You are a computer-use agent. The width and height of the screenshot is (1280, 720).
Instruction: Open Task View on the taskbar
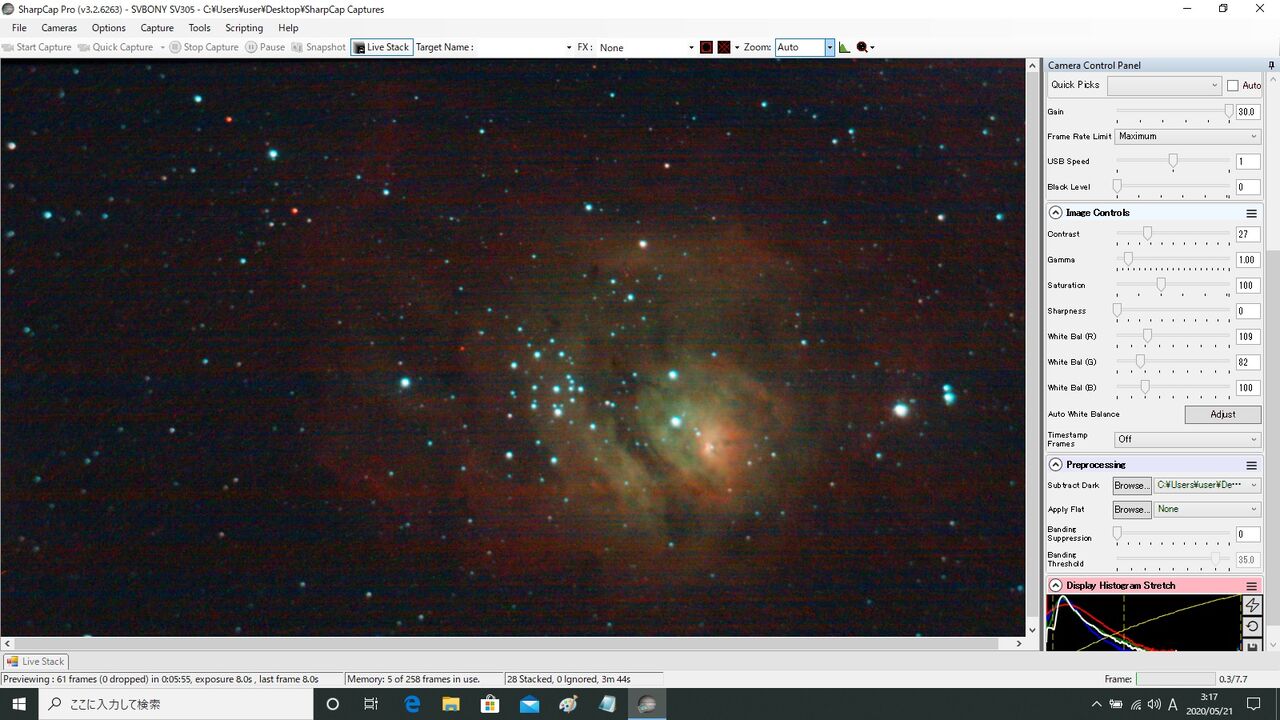click(371, 704)
